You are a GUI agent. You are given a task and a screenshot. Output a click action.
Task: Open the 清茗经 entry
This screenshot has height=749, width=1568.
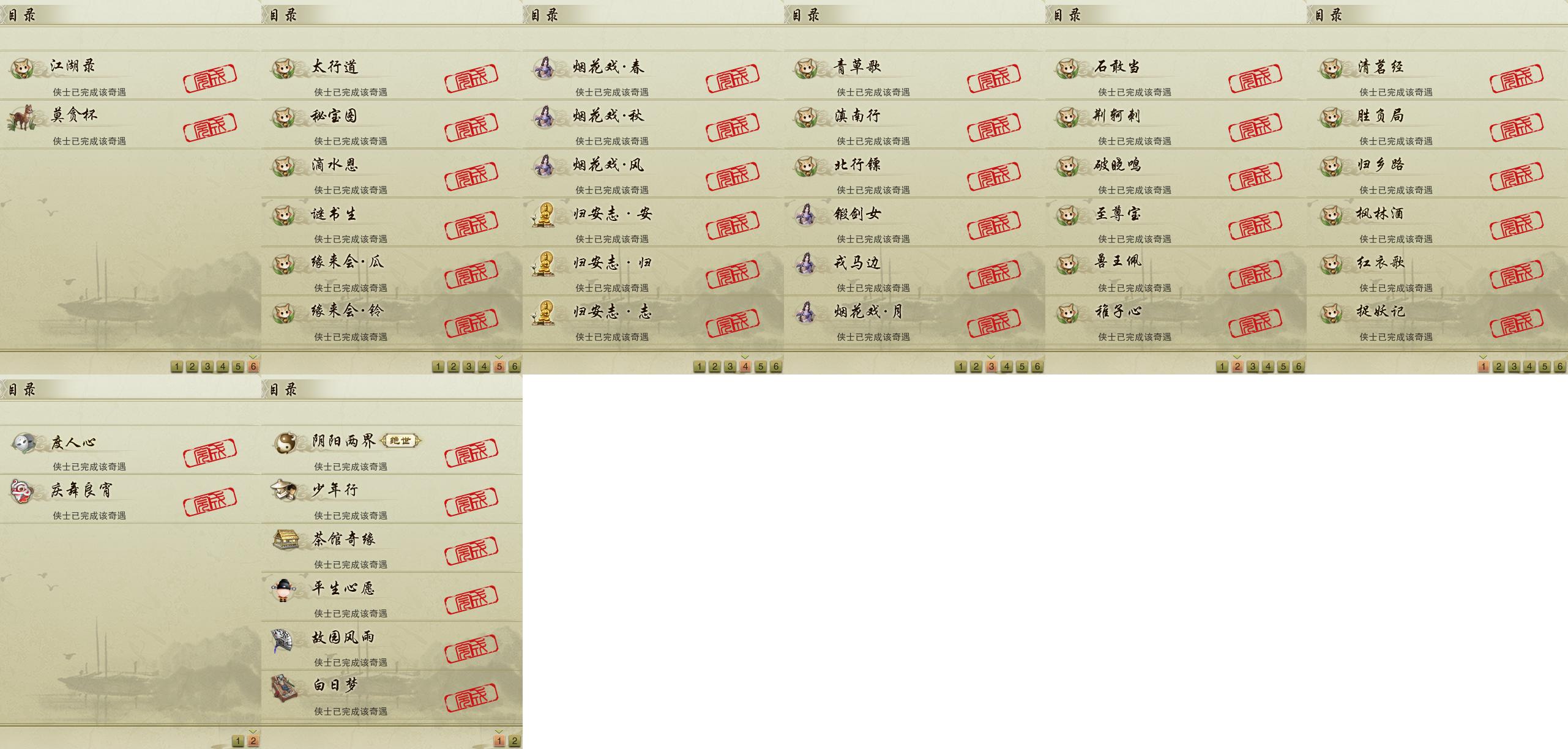(1437, 75)
